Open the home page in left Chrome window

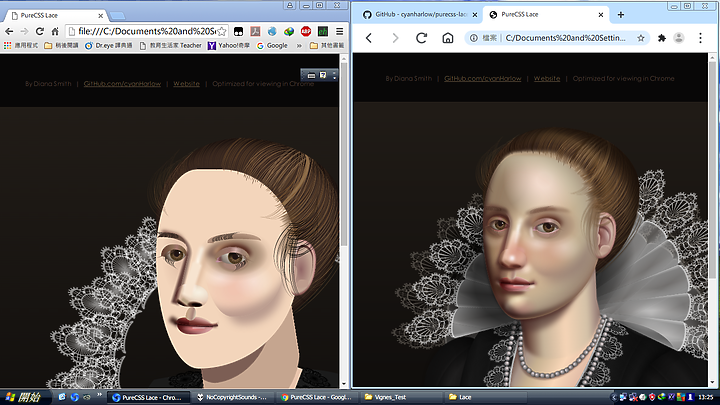pos(55,31)
